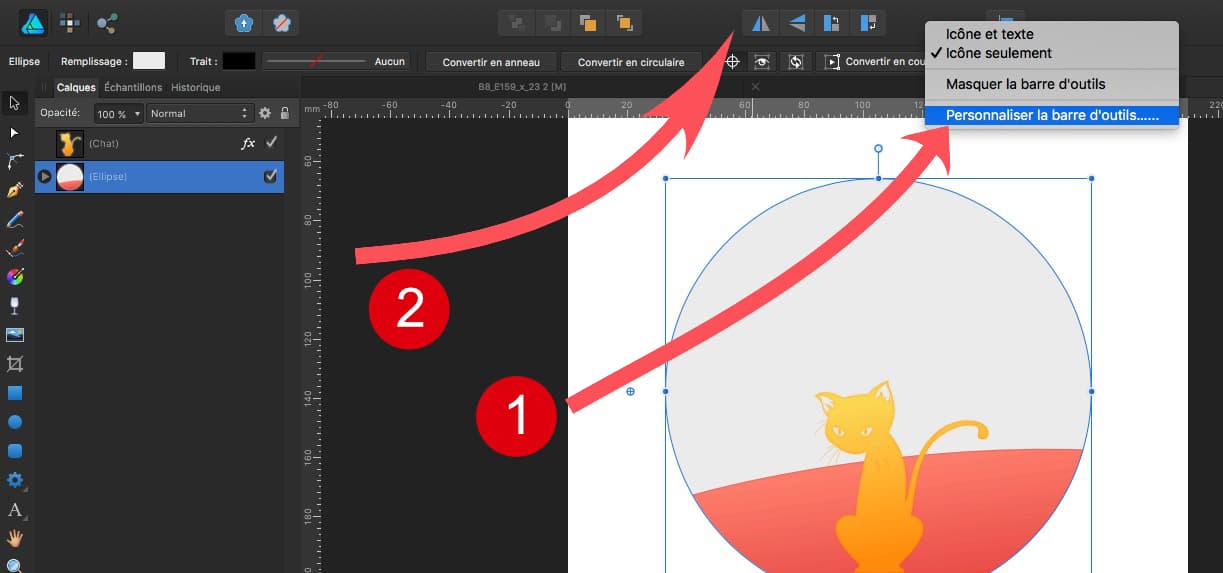Switch to the Calques tab

coord(75,87)
